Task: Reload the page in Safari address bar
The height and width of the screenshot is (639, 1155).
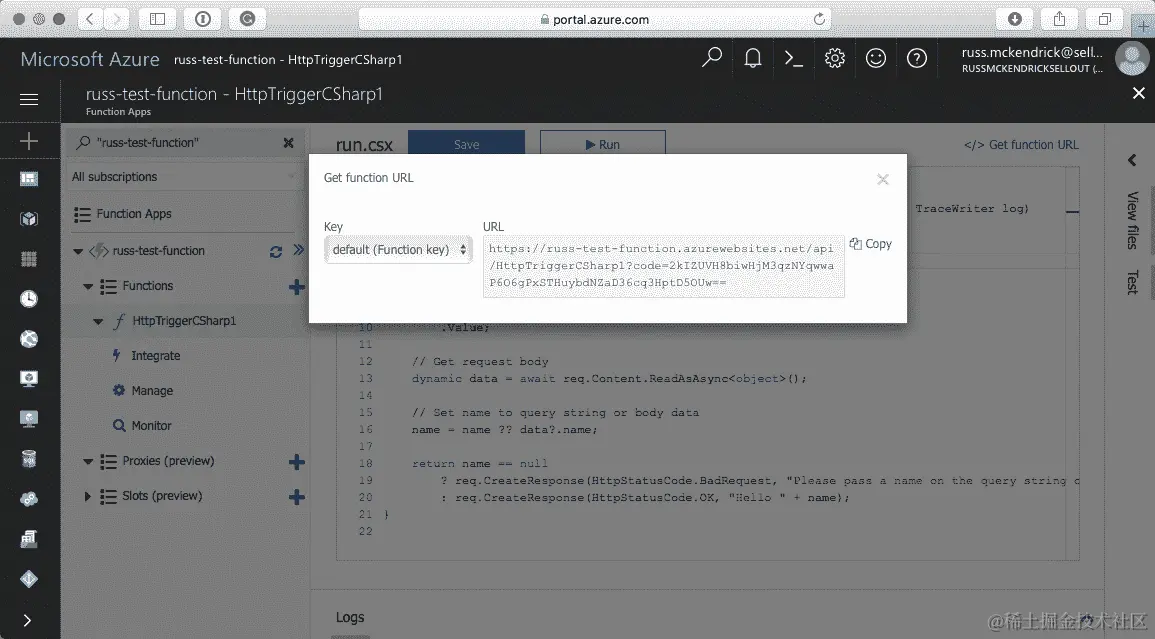Action: click(x=819, y=19)
